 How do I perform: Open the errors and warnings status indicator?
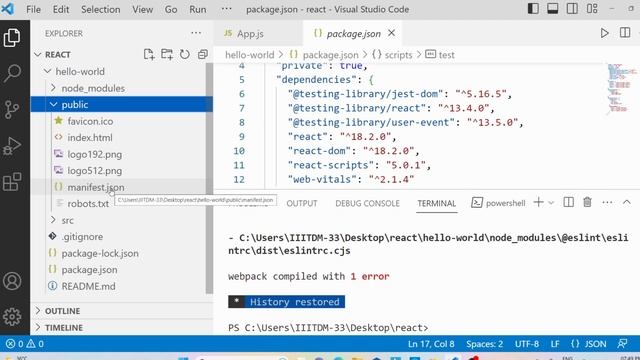click(x=24, y=344)
